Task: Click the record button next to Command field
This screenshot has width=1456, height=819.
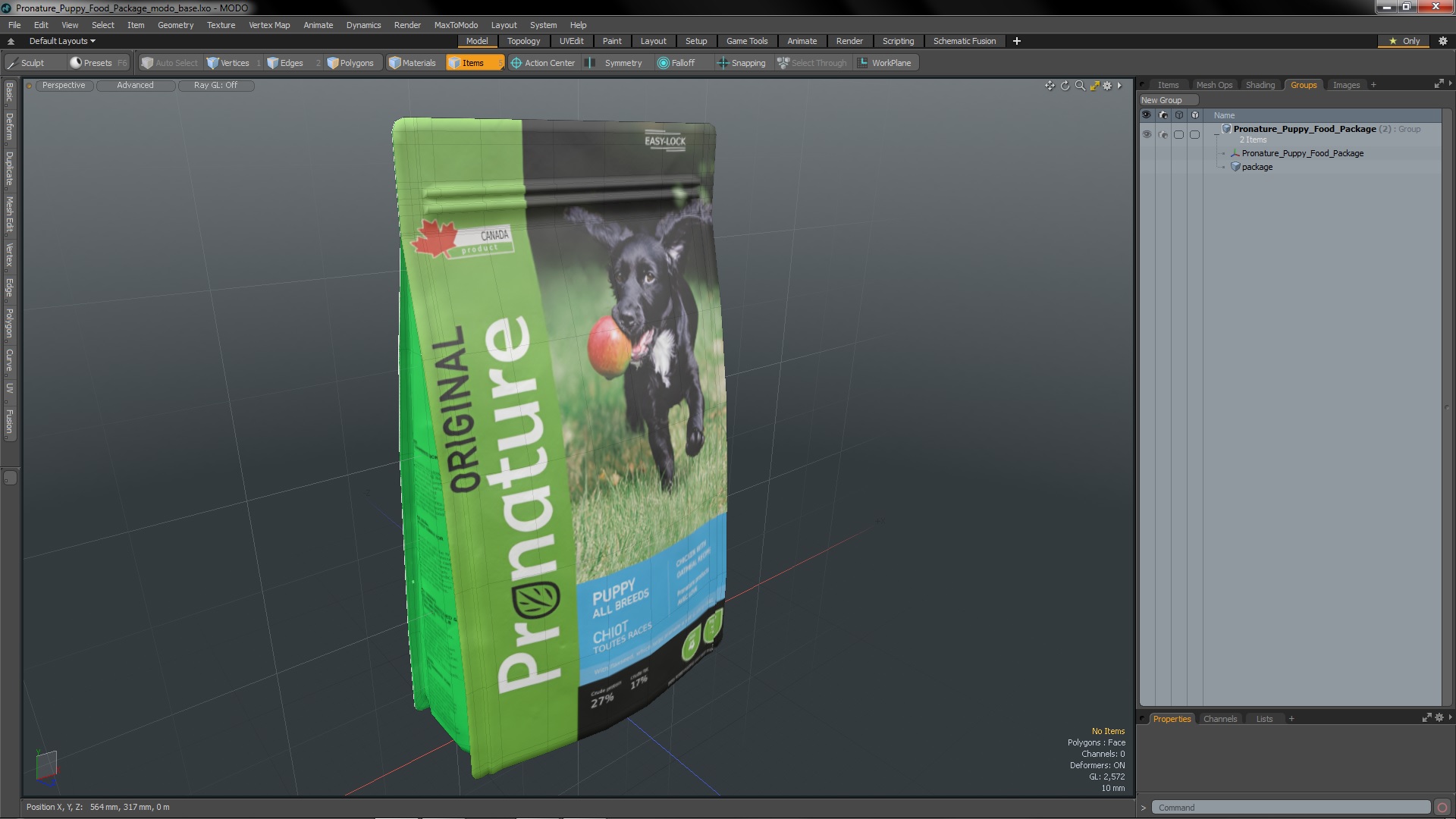Action: [1442, 808]
